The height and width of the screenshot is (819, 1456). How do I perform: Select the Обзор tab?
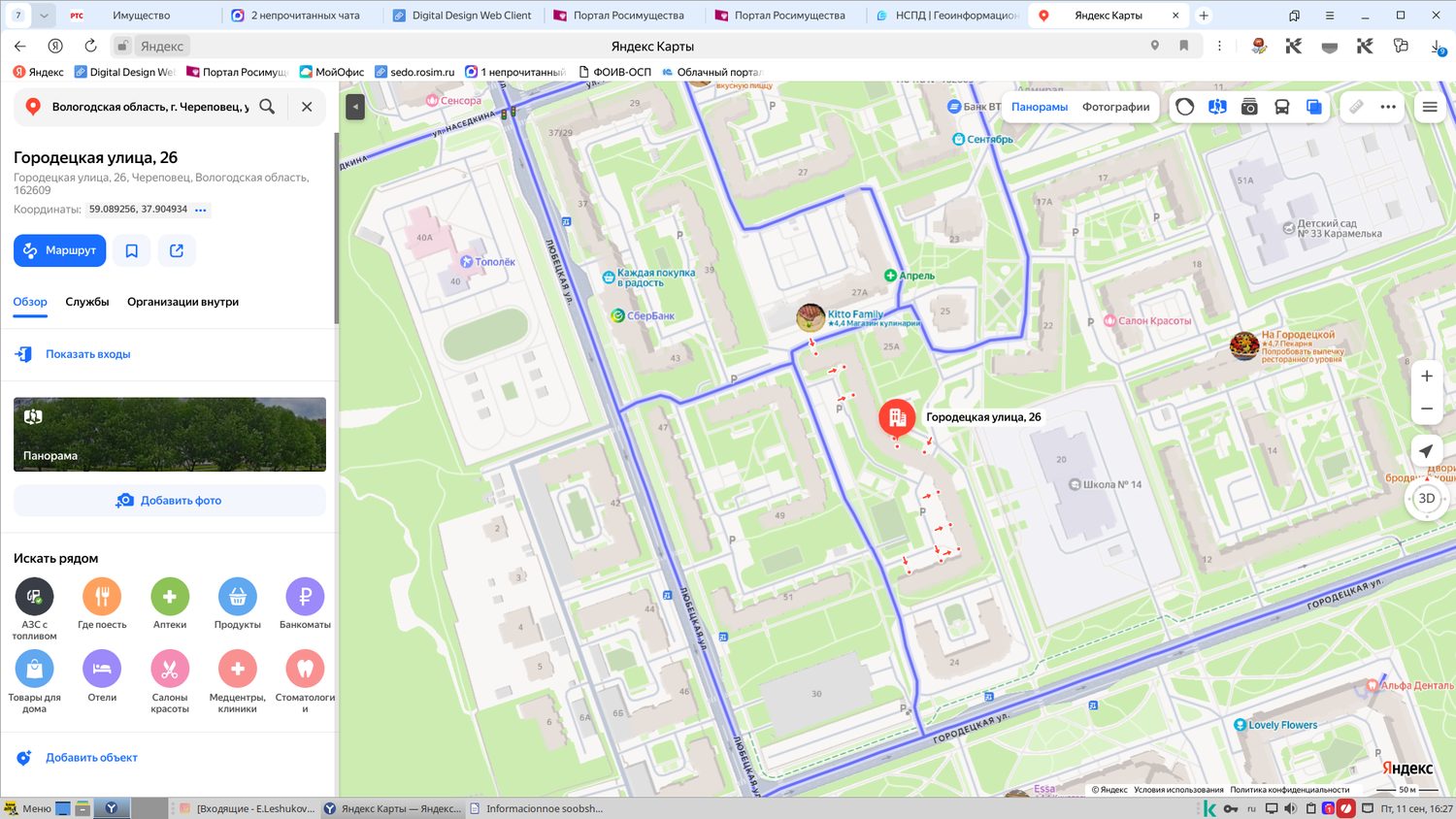tap(30, 302)
